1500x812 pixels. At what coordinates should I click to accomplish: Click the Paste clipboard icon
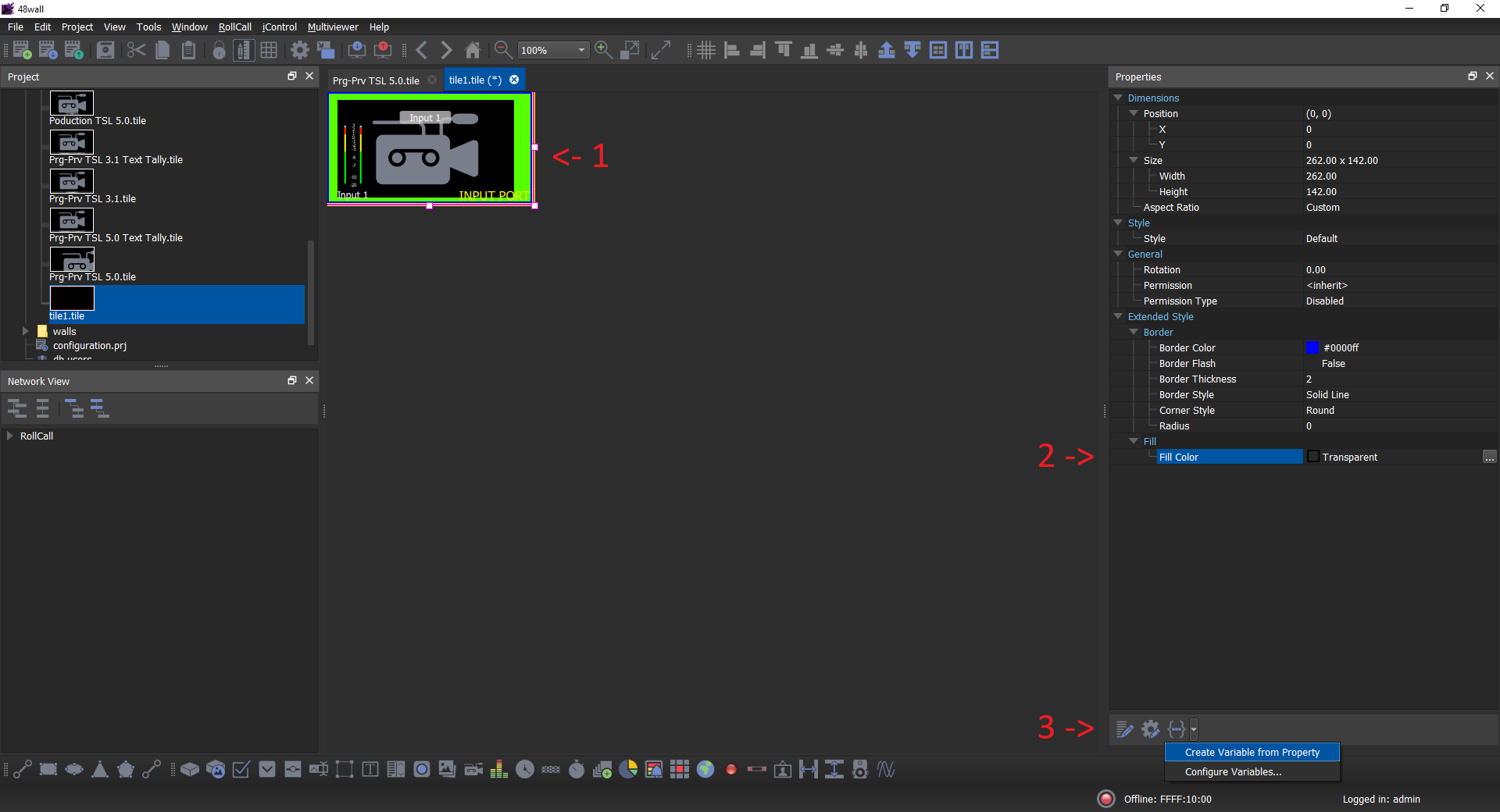(x=188, y=50)
